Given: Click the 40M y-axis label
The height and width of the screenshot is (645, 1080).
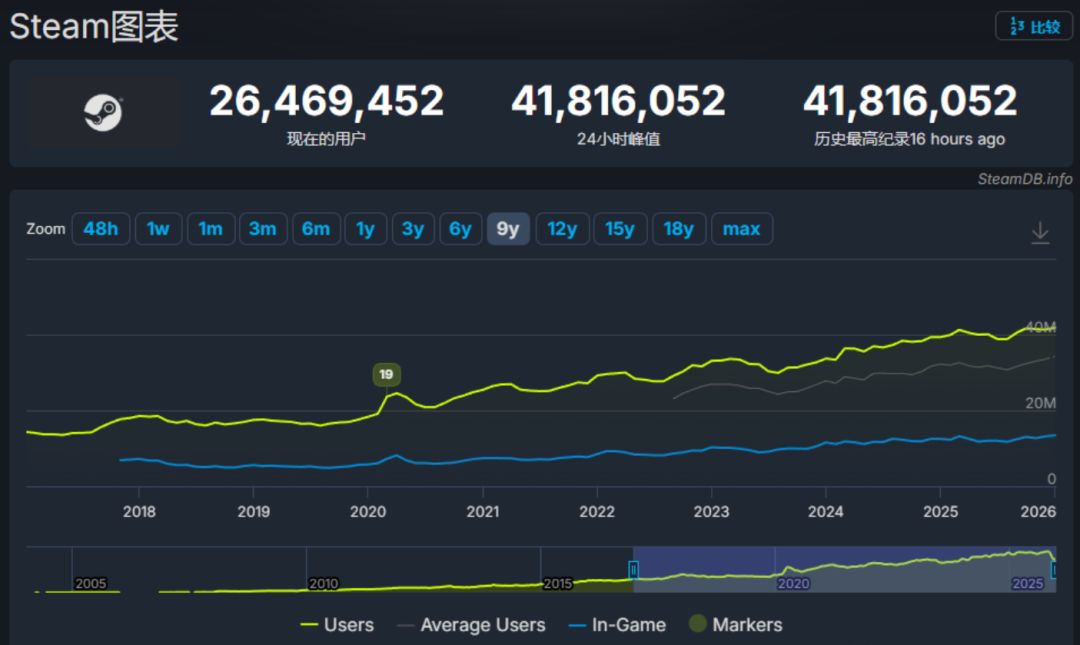Looking at the screenshot, I should (1040, 327).
